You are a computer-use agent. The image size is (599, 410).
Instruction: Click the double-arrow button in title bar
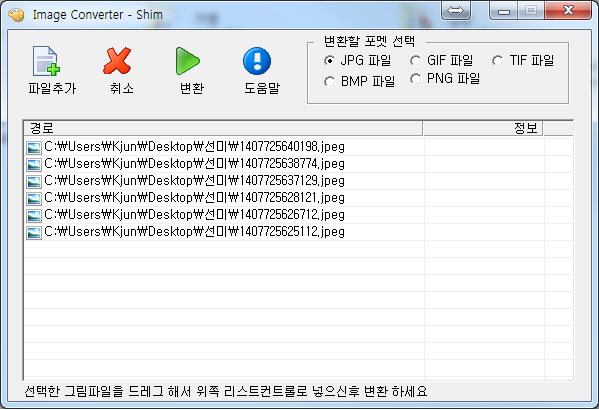[456, 10]
